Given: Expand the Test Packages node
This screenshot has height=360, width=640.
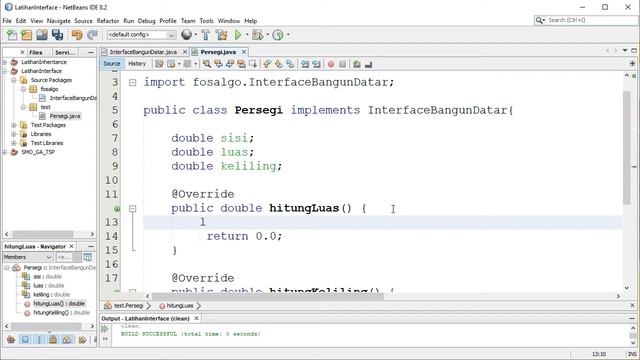Looking at the screenshot, I should [14, 125].
